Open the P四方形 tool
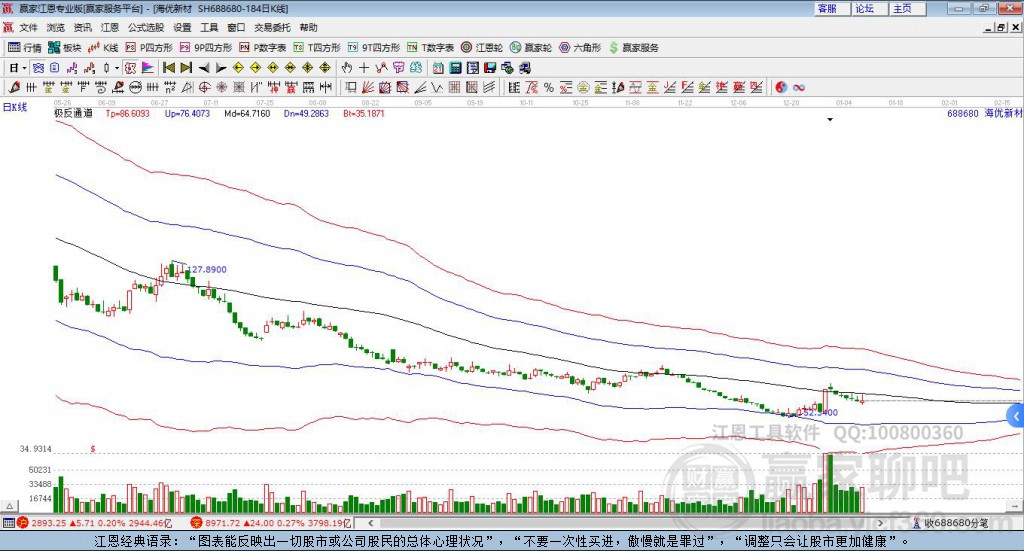 (x=149, y=48)
